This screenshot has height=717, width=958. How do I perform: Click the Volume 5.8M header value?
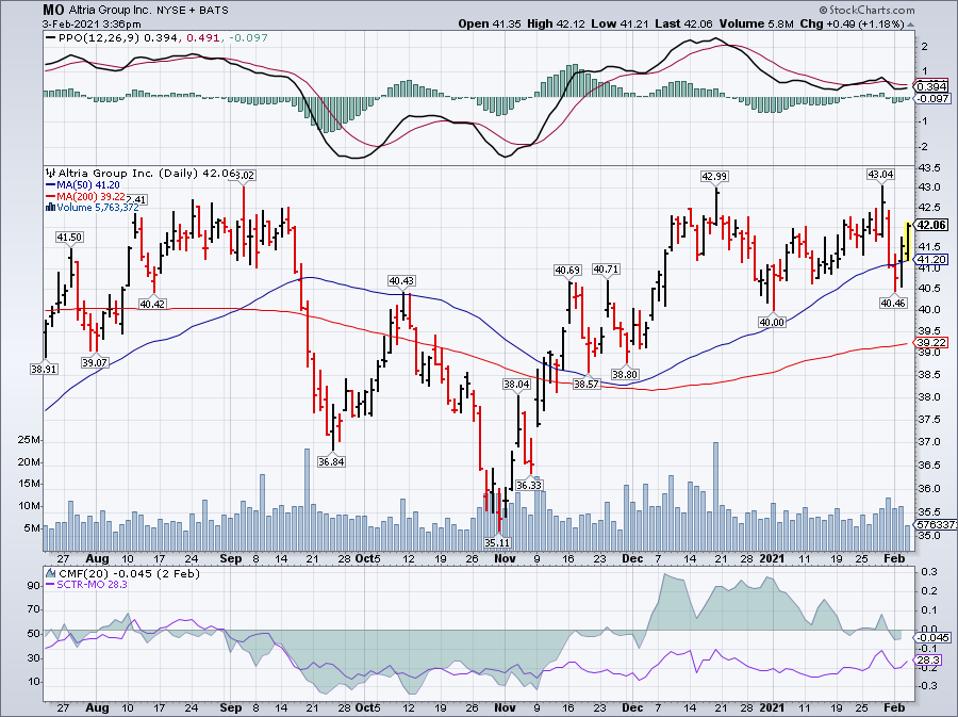756,24
